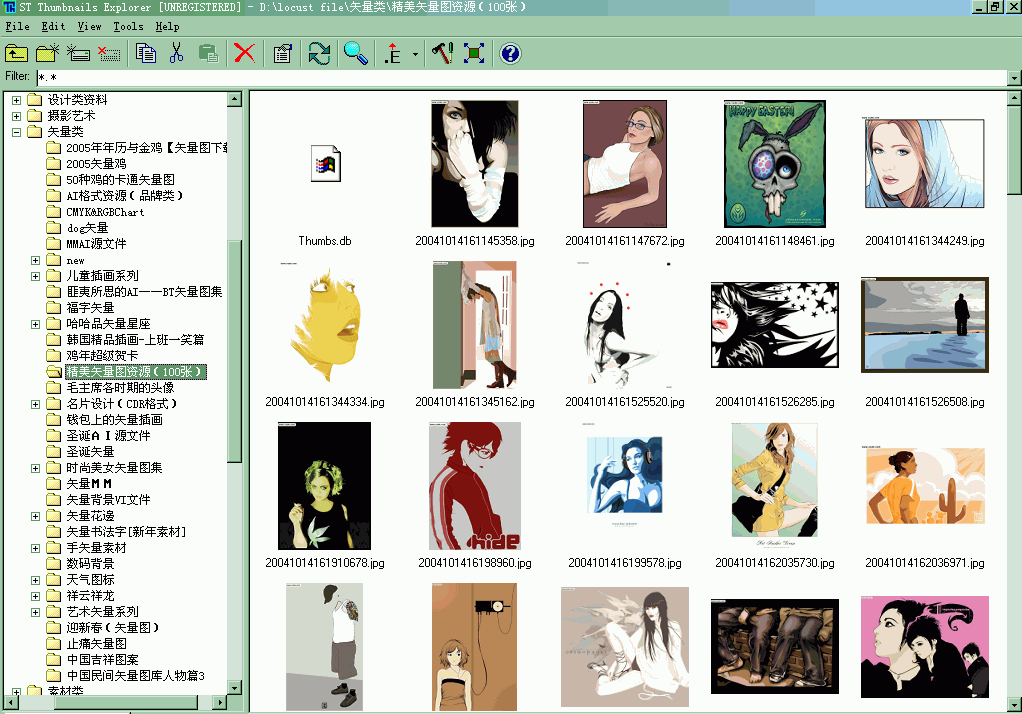Select the 福字矢量 folder
Viewport: 1022px width, 714px height.
point(90,308)
